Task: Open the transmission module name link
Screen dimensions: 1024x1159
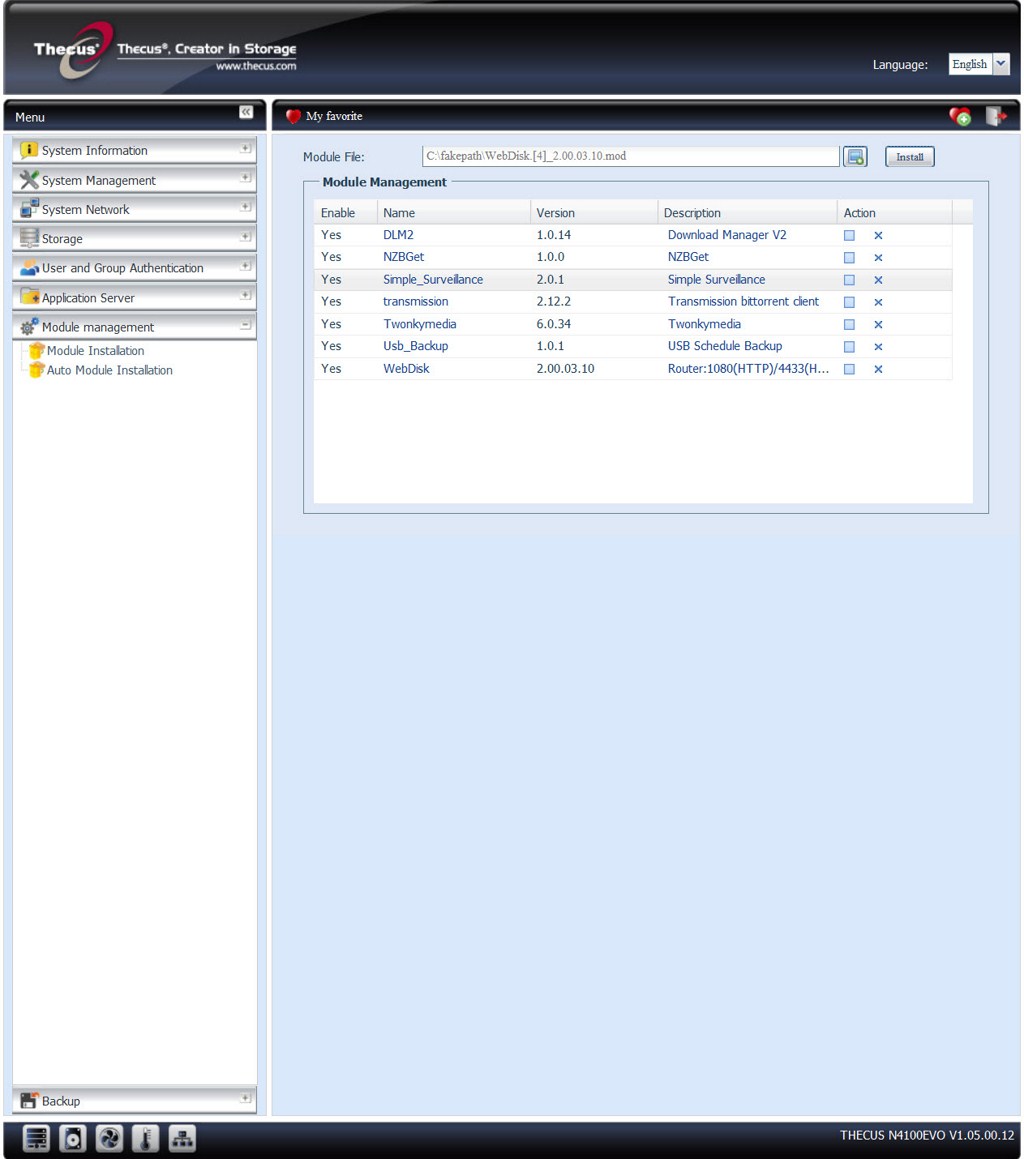Action: (x=416, y=302)
